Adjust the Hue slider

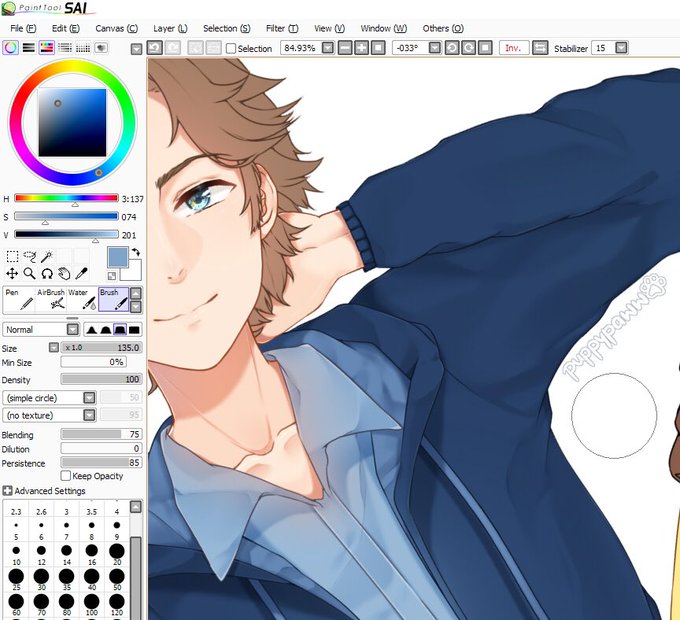click(66, 199)
